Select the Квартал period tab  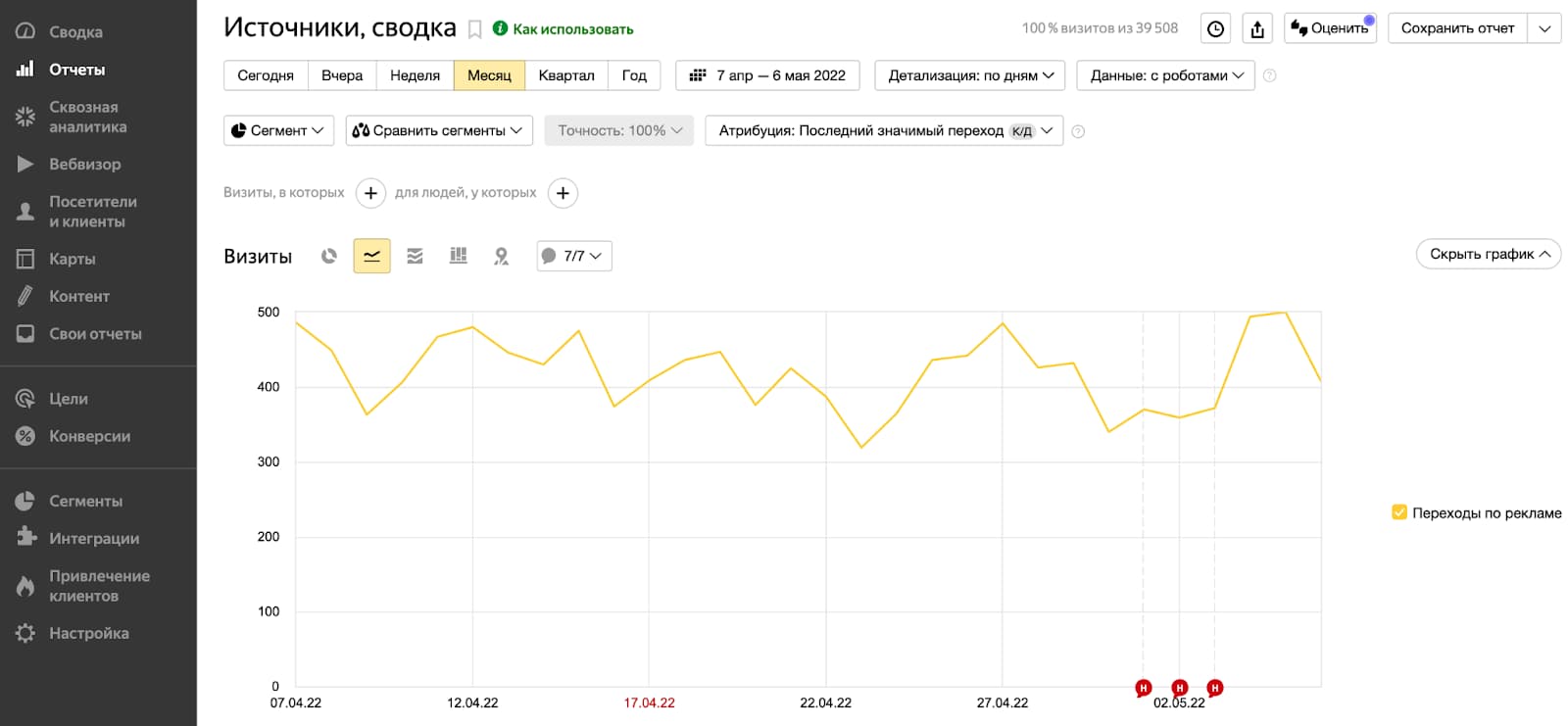[566, 75]
